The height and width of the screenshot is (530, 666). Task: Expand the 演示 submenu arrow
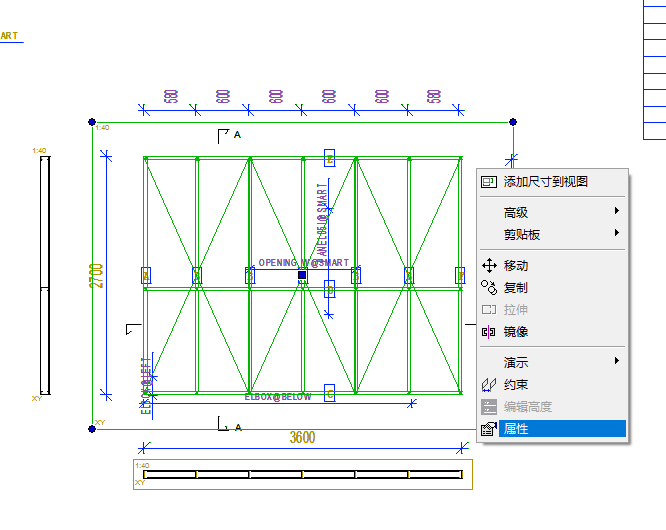pos(617,361)
